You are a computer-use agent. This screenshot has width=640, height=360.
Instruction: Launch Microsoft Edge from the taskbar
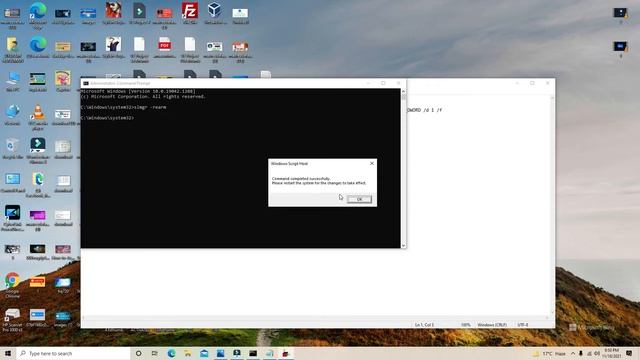(x=171, y=353)
